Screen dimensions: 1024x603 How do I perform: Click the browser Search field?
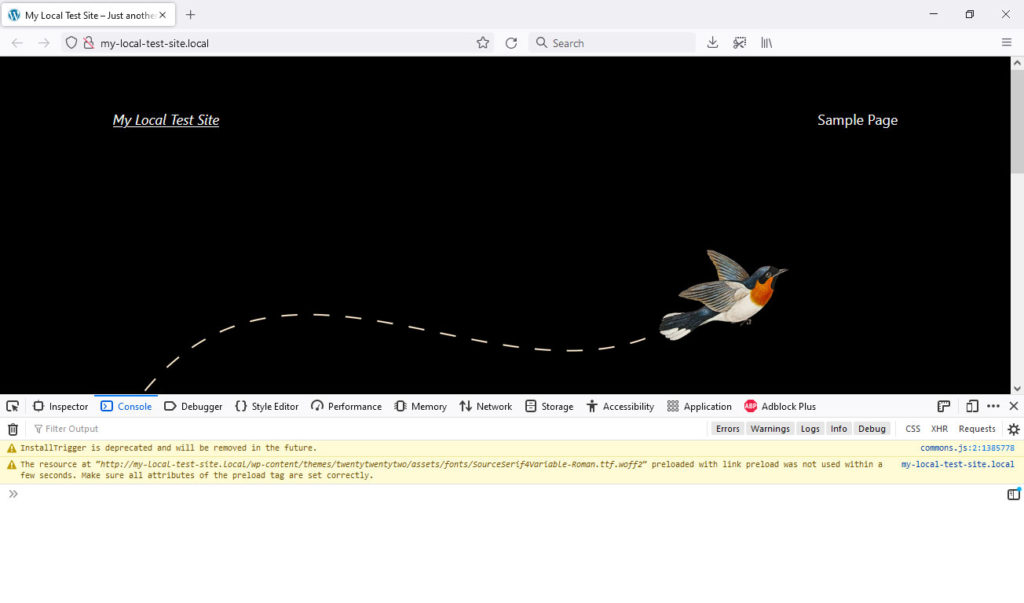[x=612, y=43]
